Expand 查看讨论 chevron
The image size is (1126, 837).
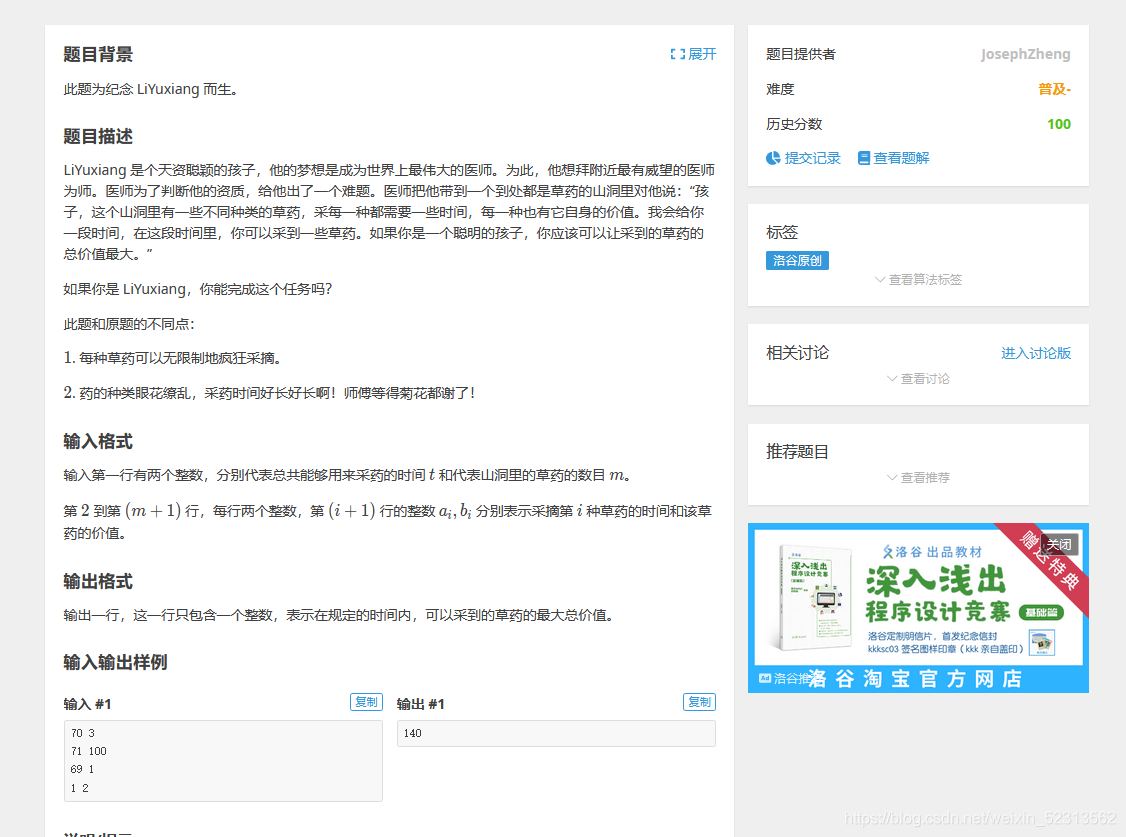(892, 378)
